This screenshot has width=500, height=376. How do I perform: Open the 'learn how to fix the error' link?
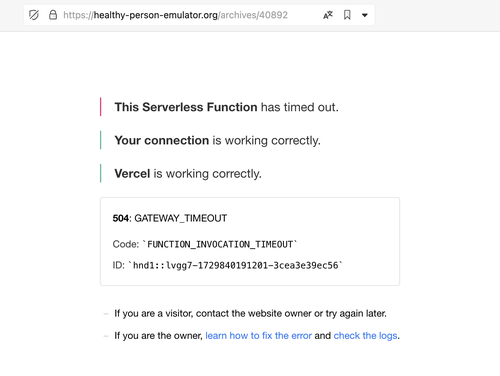coord(258,336)
